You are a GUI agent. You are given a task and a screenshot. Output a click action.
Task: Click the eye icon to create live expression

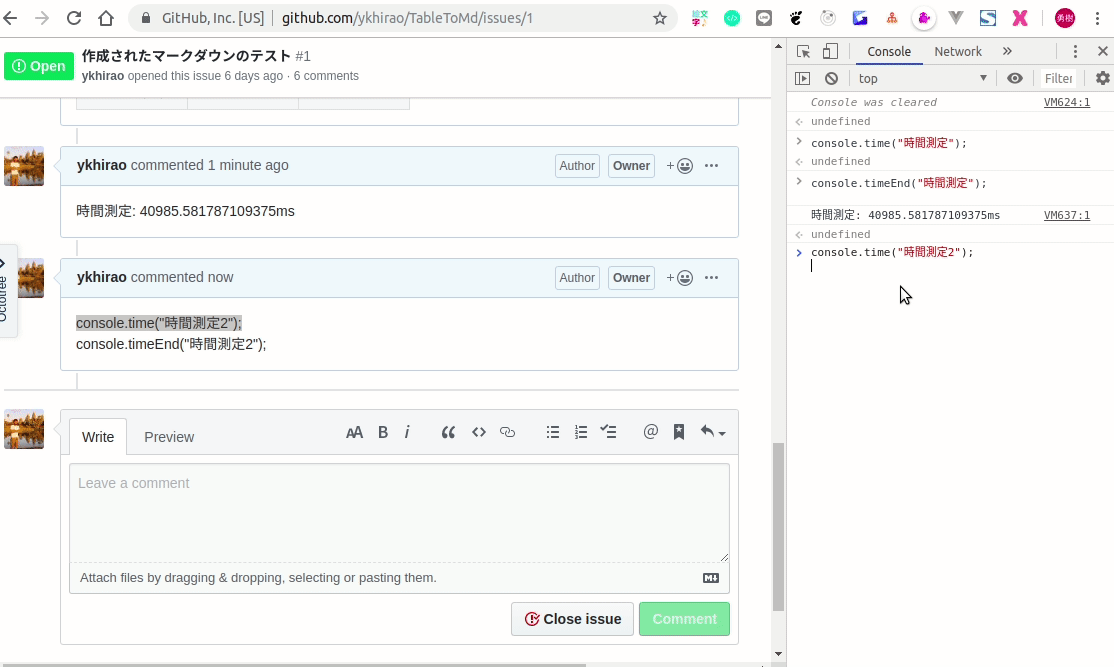pos(1015,77)
